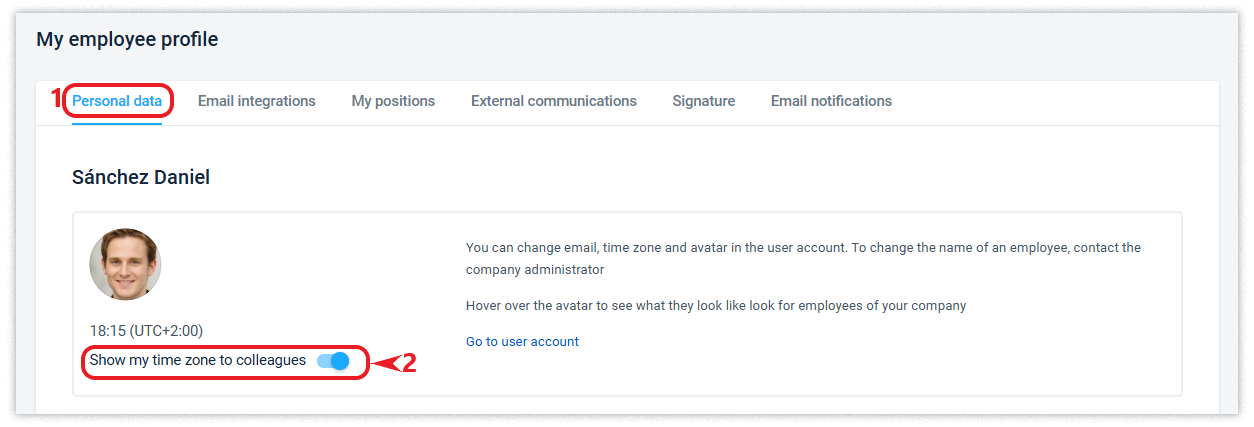Open the Personal data tab
Viewport: 1254px width, 427px height.
117,101
